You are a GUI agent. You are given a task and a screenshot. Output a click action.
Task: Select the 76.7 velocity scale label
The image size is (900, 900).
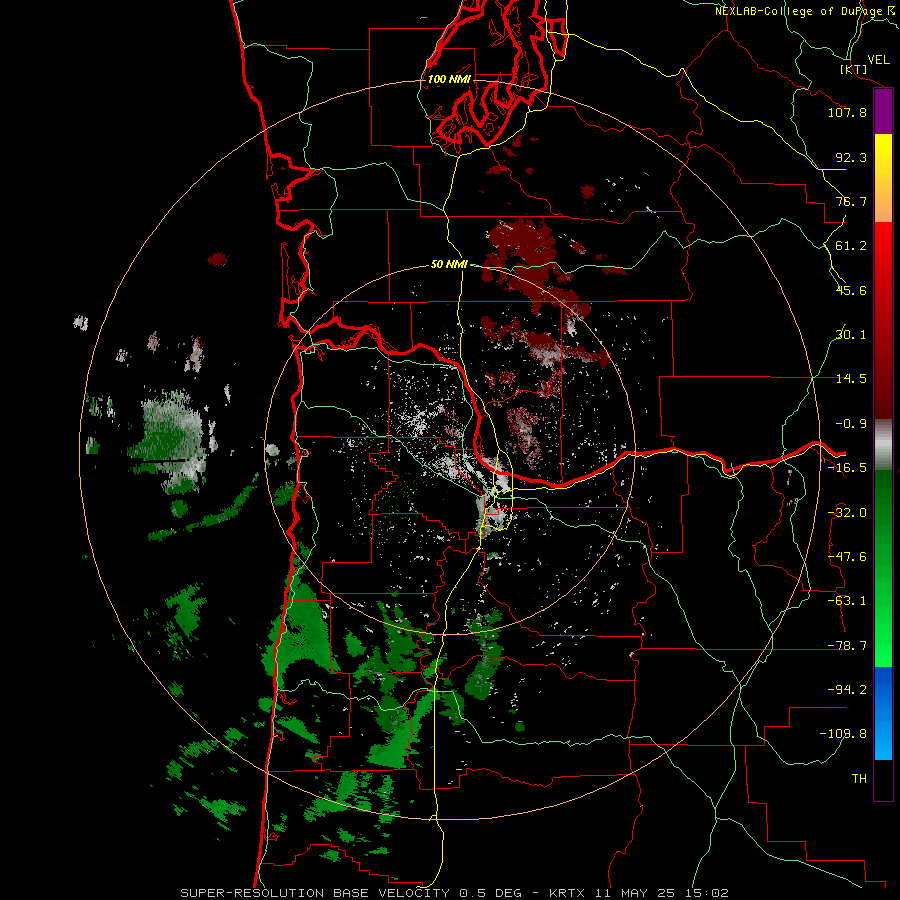click(x=851, y=201)
